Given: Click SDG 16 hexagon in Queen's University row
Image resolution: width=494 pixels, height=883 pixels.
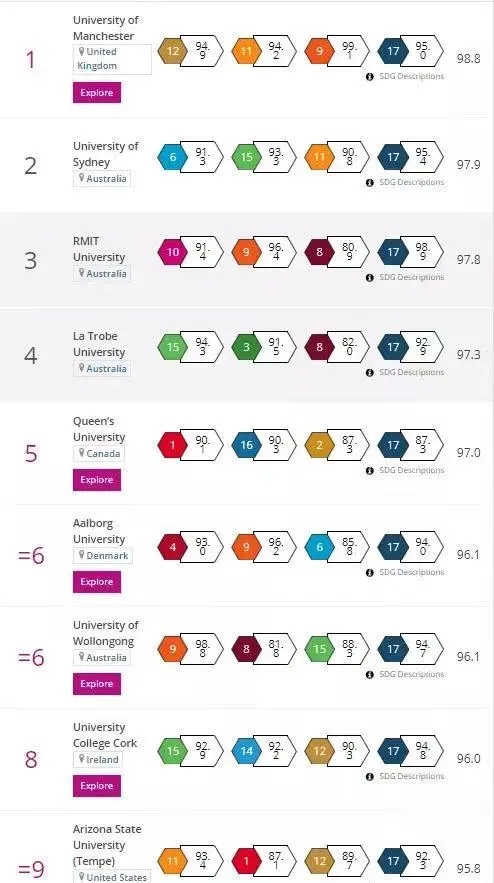Looking at the screenshot, I should click(246, 445).
